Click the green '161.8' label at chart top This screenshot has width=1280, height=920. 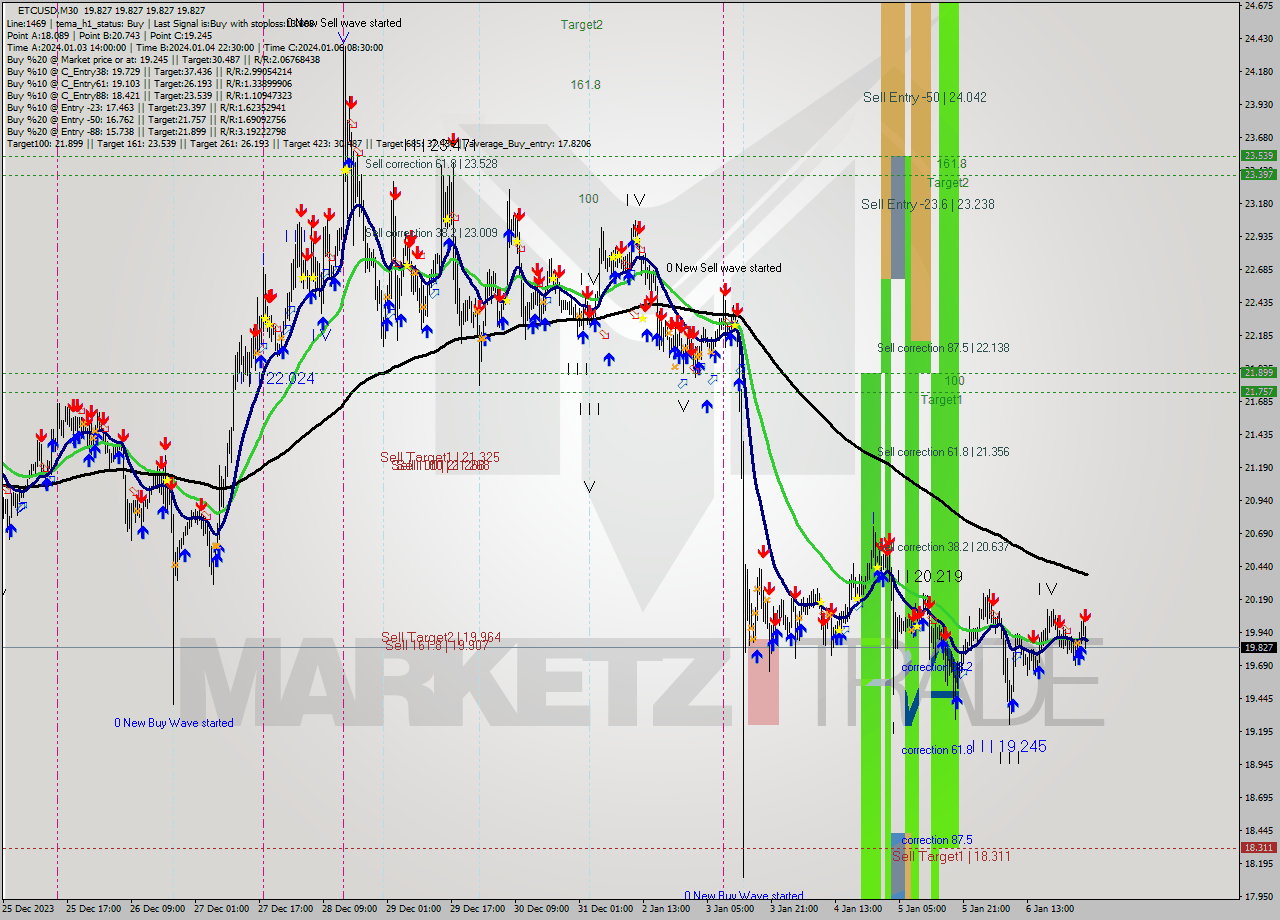point(586,85)
